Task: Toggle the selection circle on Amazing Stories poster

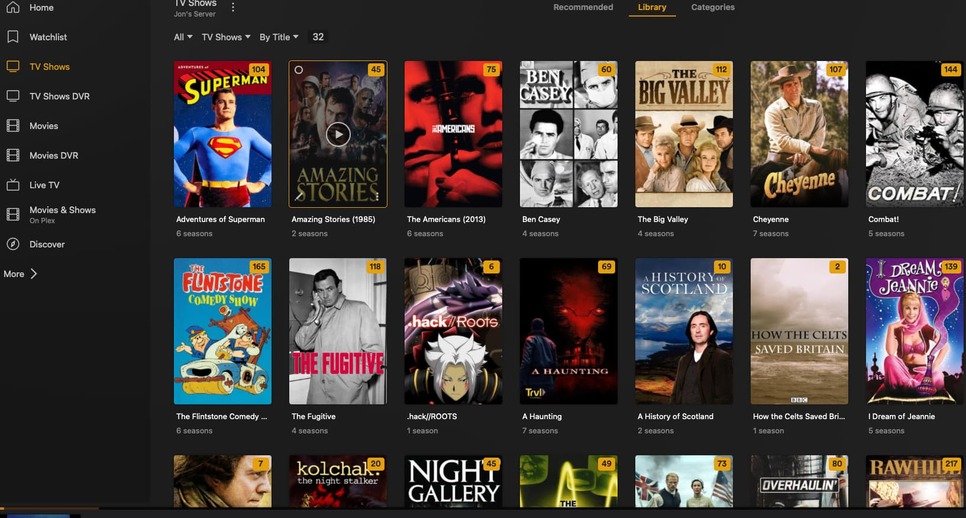Action: [299, 70]
